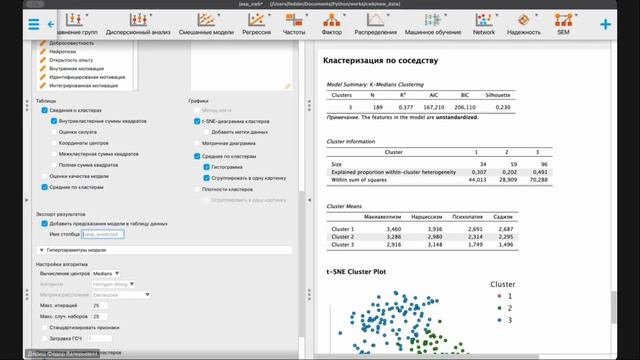The height and width of the screenshot is (360, 640).
Task: Click the Cluster 3 legend color dot
Action: 500,320
